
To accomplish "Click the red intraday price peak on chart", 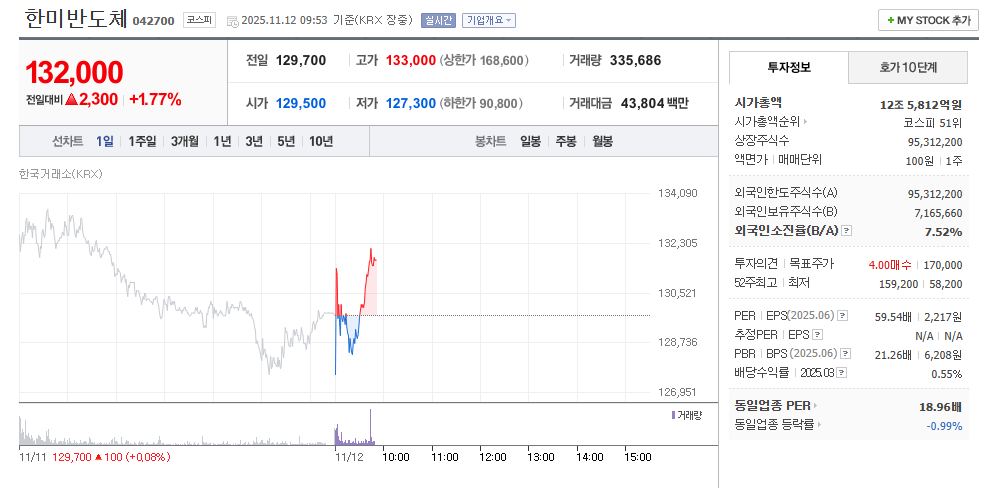I will coord(371,250).
